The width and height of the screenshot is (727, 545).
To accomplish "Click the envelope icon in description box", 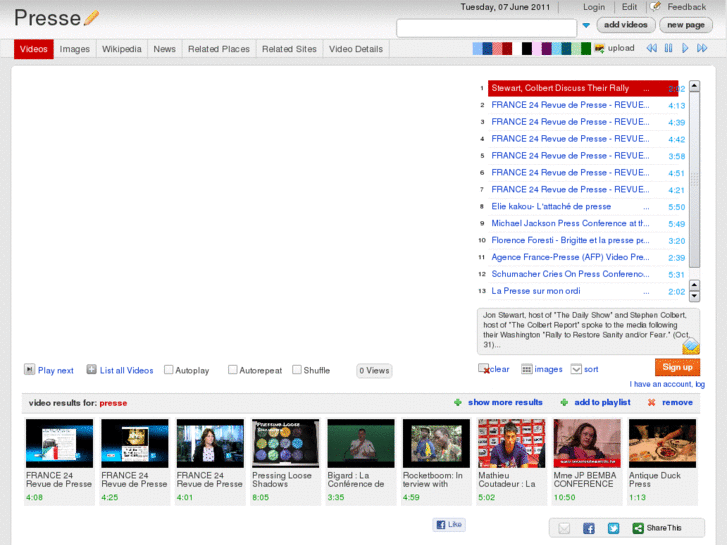I will (x=690, y=346).
